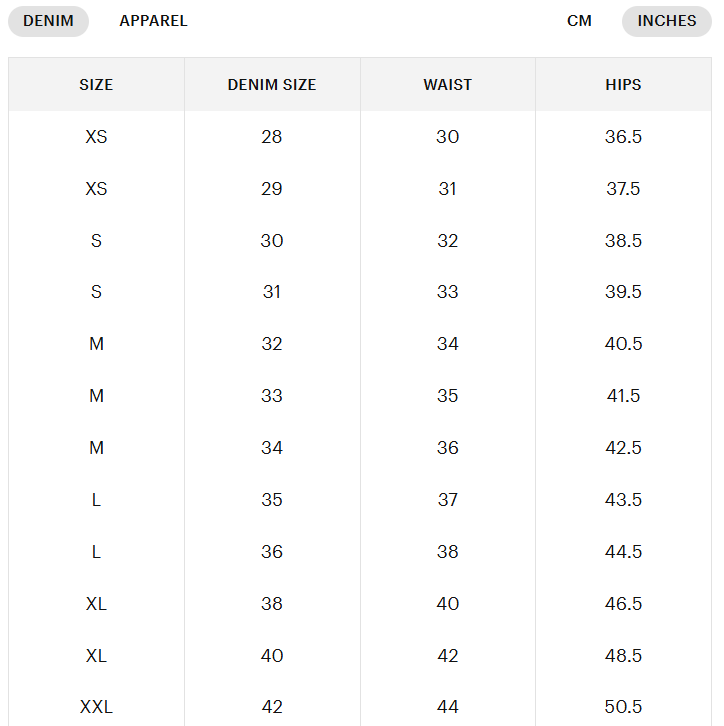Click the hips measurement 44.5
The height and width of the screenshot is (726, 724).
(x=623, y=552)
